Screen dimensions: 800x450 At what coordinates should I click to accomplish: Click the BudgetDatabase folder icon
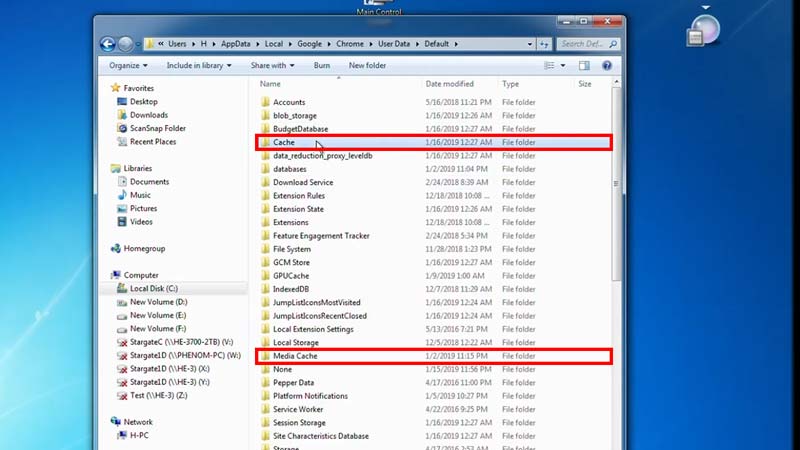265,129
